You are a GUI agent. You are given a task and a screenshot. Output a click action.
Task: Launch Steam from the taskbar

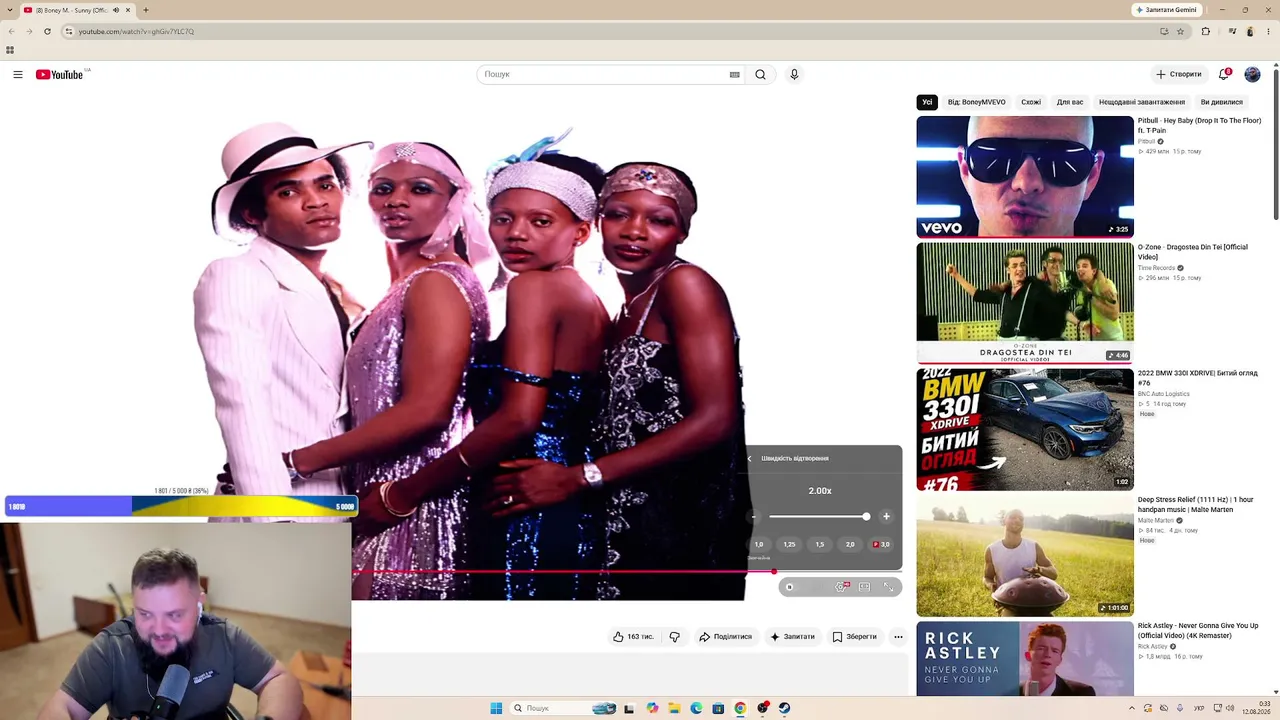click(784, 708)
